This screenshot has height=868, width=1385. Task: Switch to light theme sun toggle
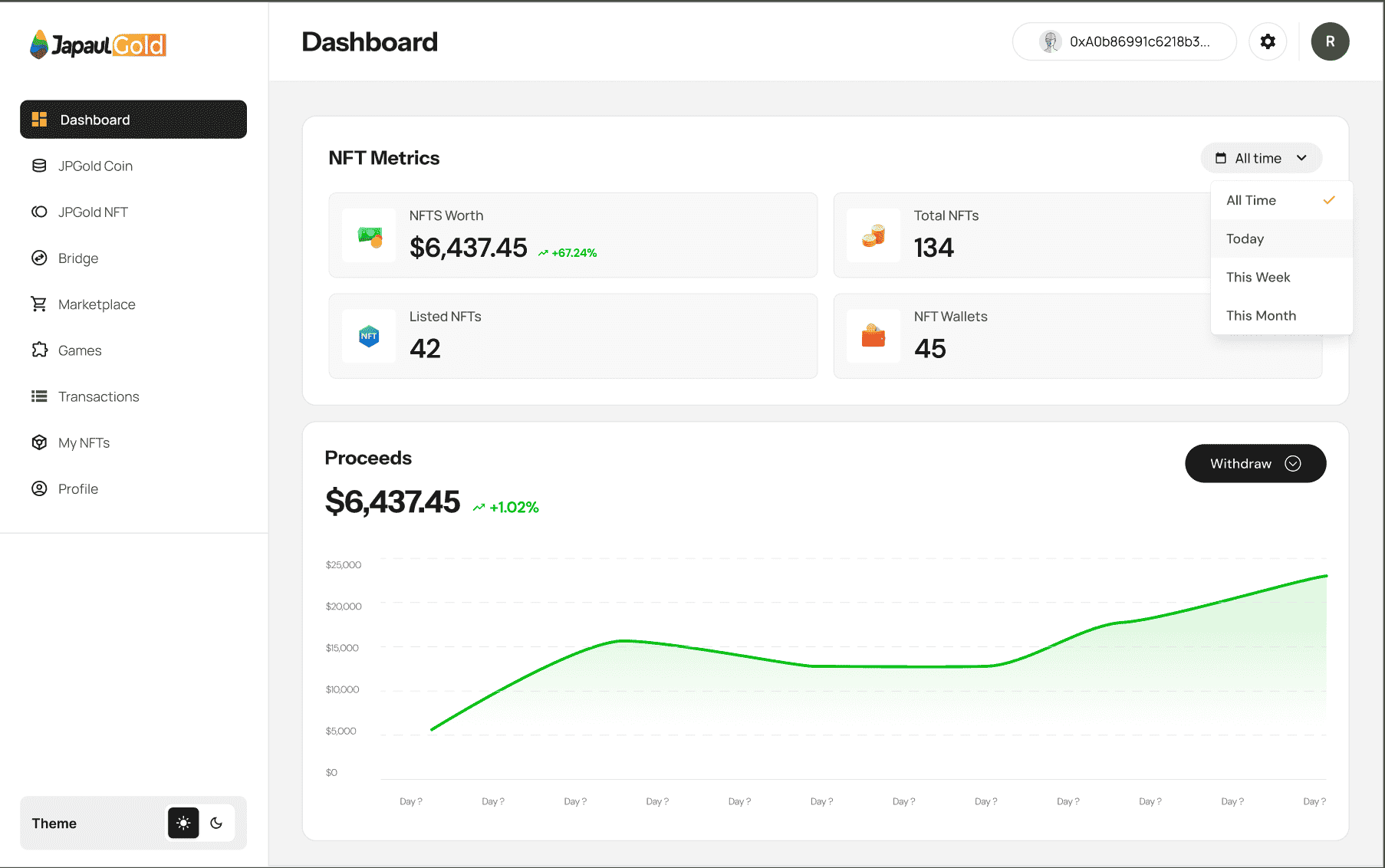(183, 823)
